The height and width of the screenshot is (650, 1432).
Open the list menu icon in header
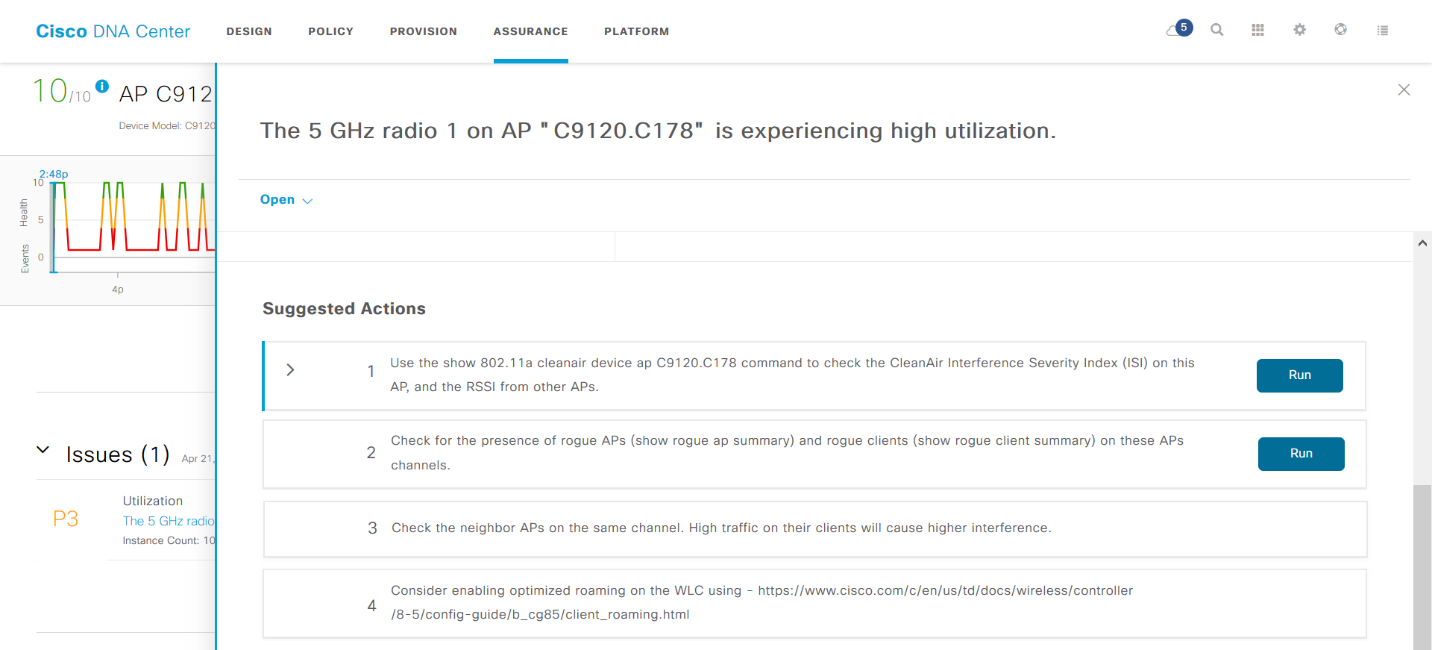(1382, 30)
